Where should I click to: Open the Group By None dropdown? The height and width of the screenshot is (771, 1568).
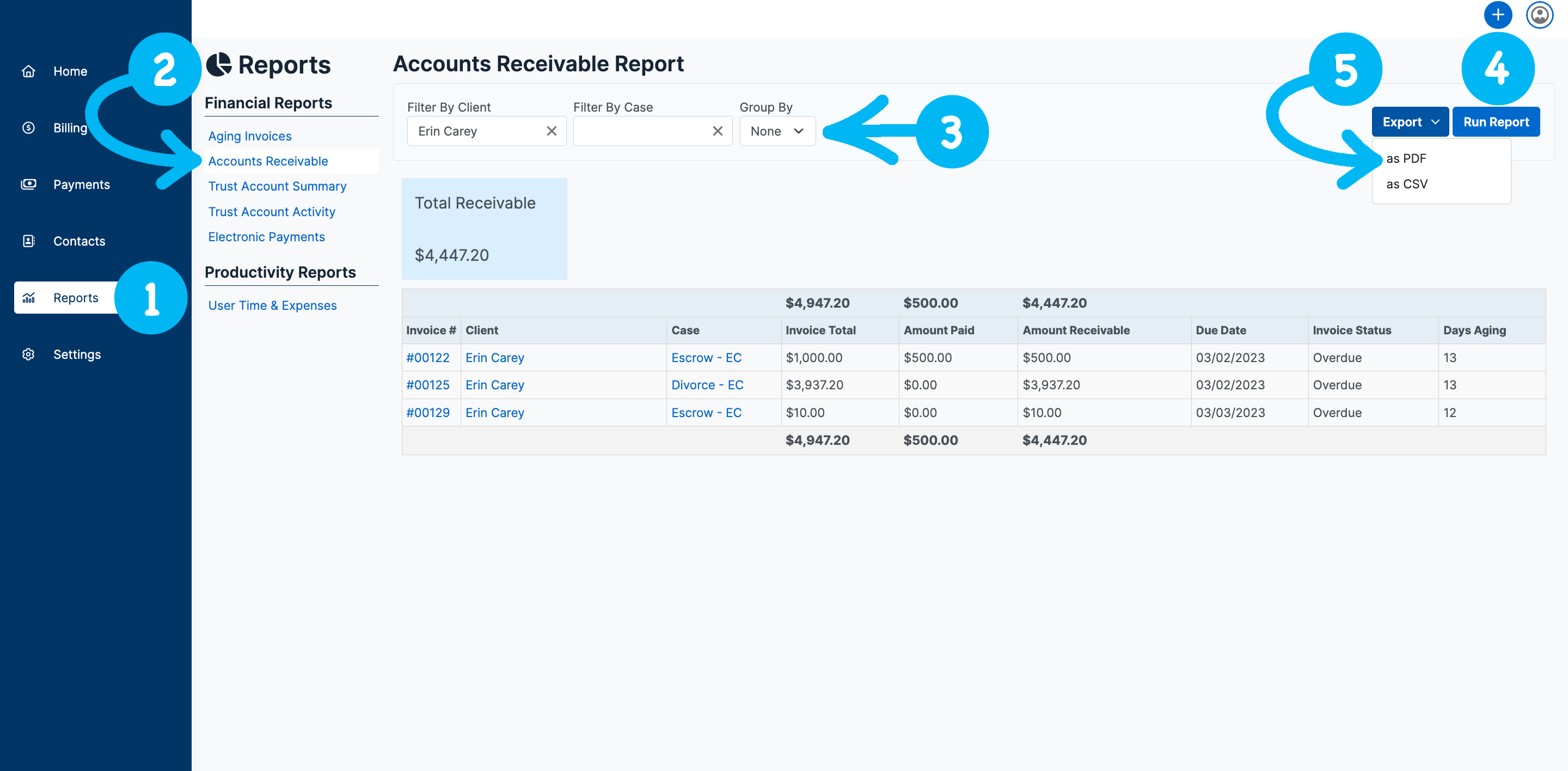click(x=777, y=131)
